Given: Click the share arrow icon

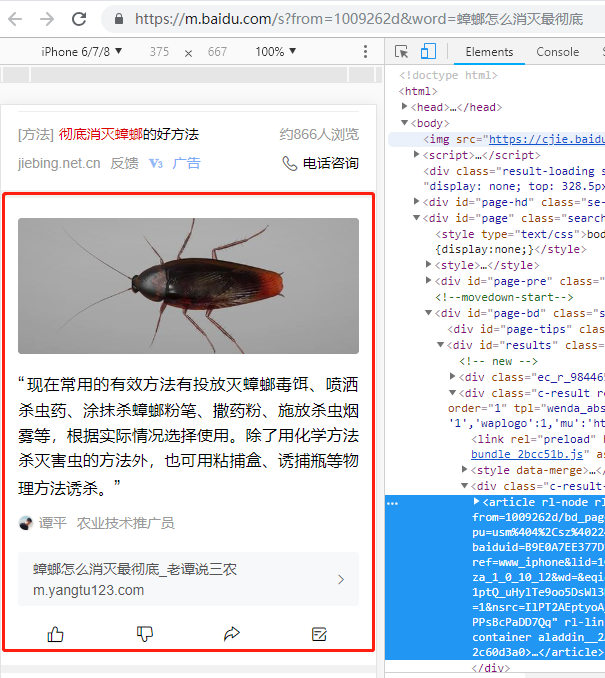Looking at the screenshot, I should pos(232,634).
